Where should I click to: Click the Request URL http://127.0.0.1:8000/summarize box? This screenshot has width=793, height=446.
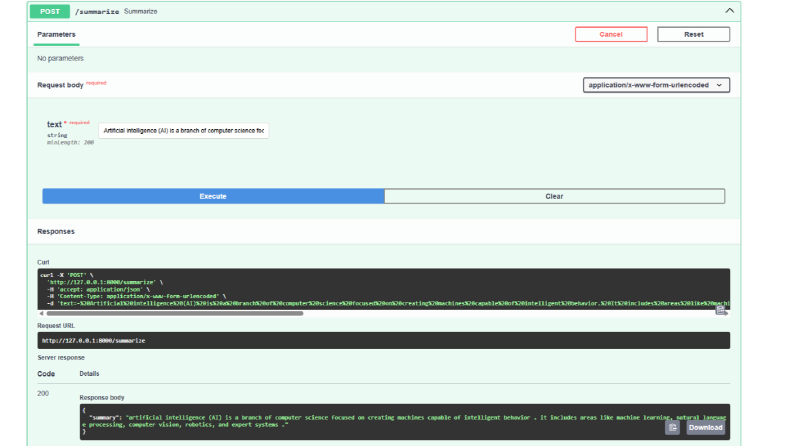(x=383, y=340)
